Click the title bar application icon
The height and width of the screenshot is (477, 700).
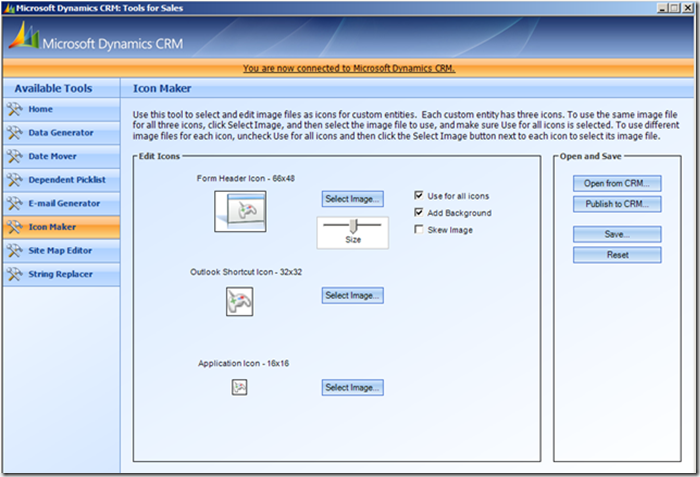[9, 8]
